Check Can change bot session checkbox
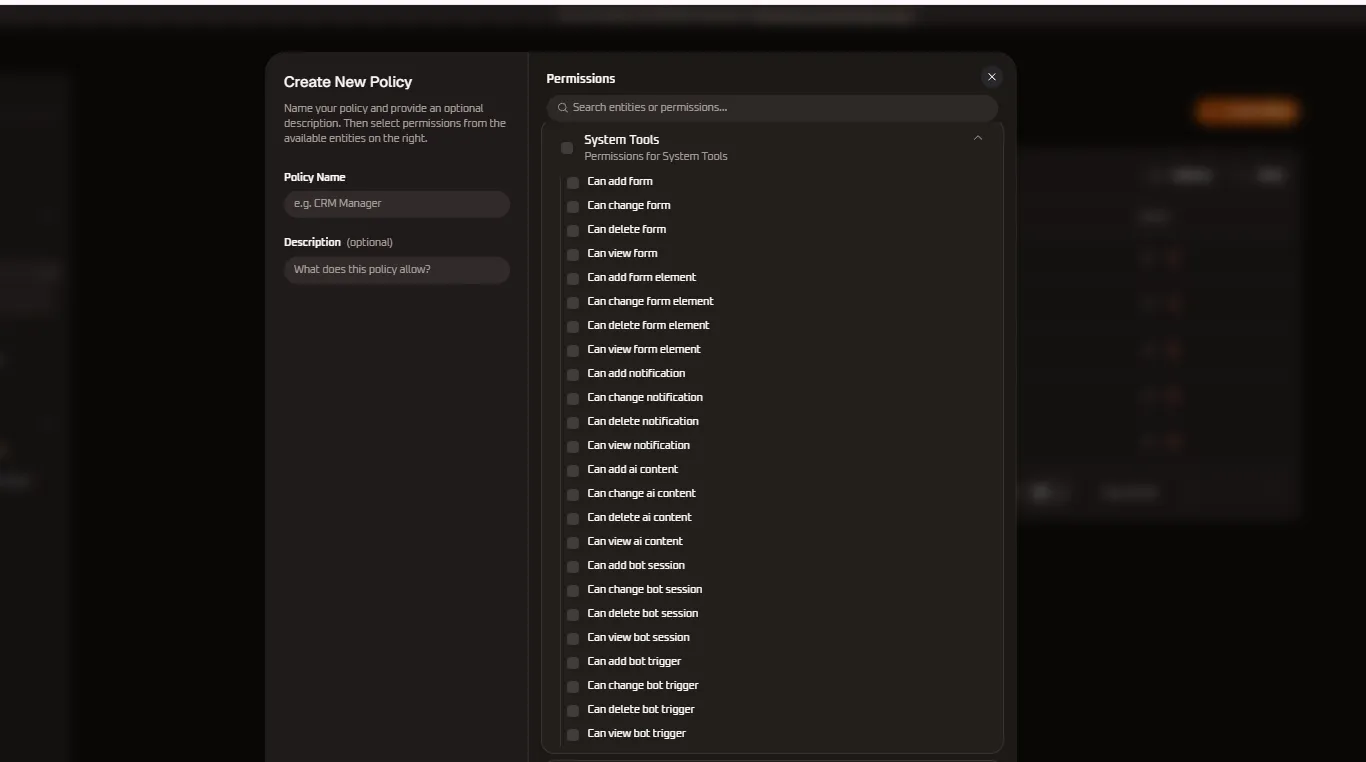Viewport: 1366px width, 762px height. click(573, 591)
